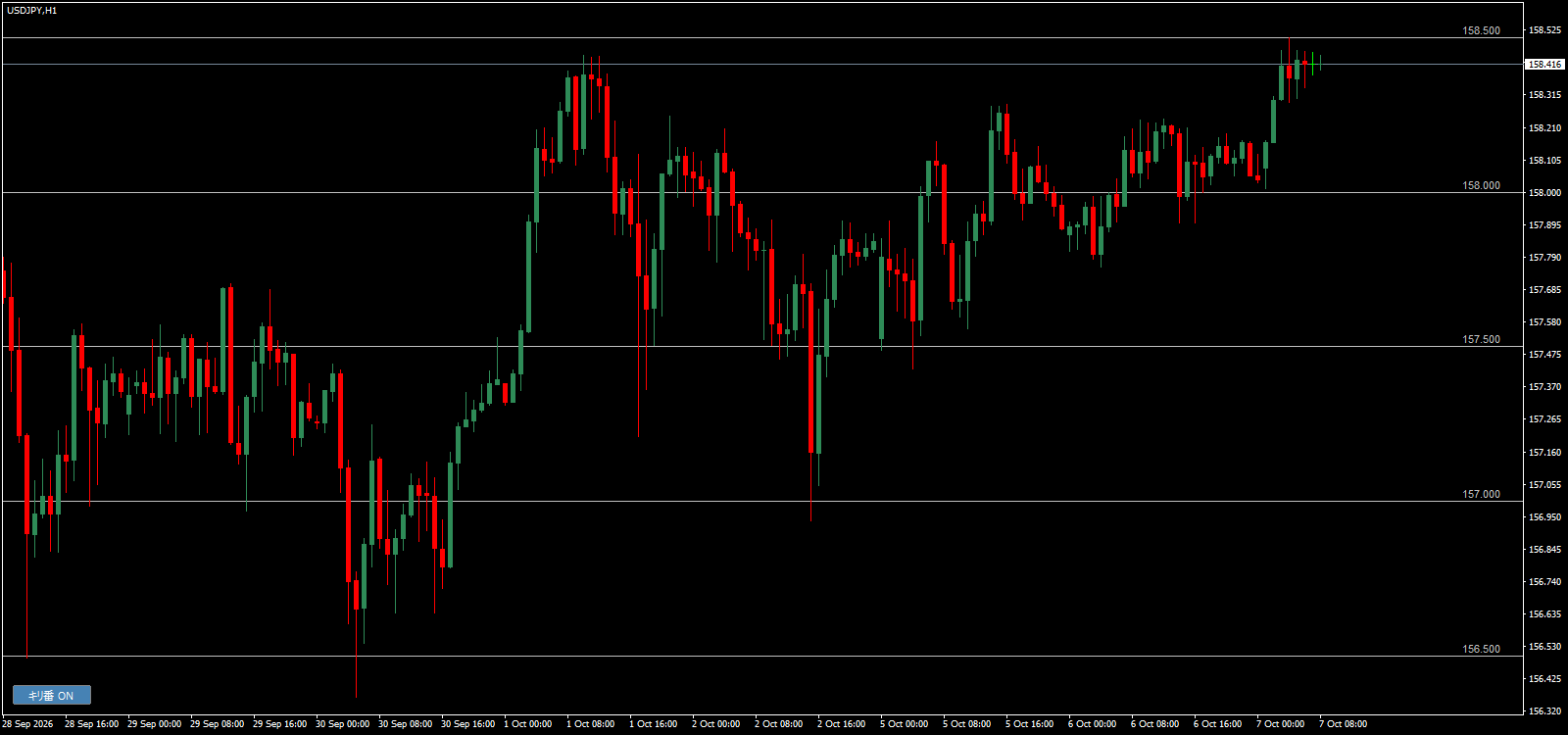Click 157.160 on the price scale
The width and height of the screenshot is (1568, 735).
click(x=1544, y=452)
